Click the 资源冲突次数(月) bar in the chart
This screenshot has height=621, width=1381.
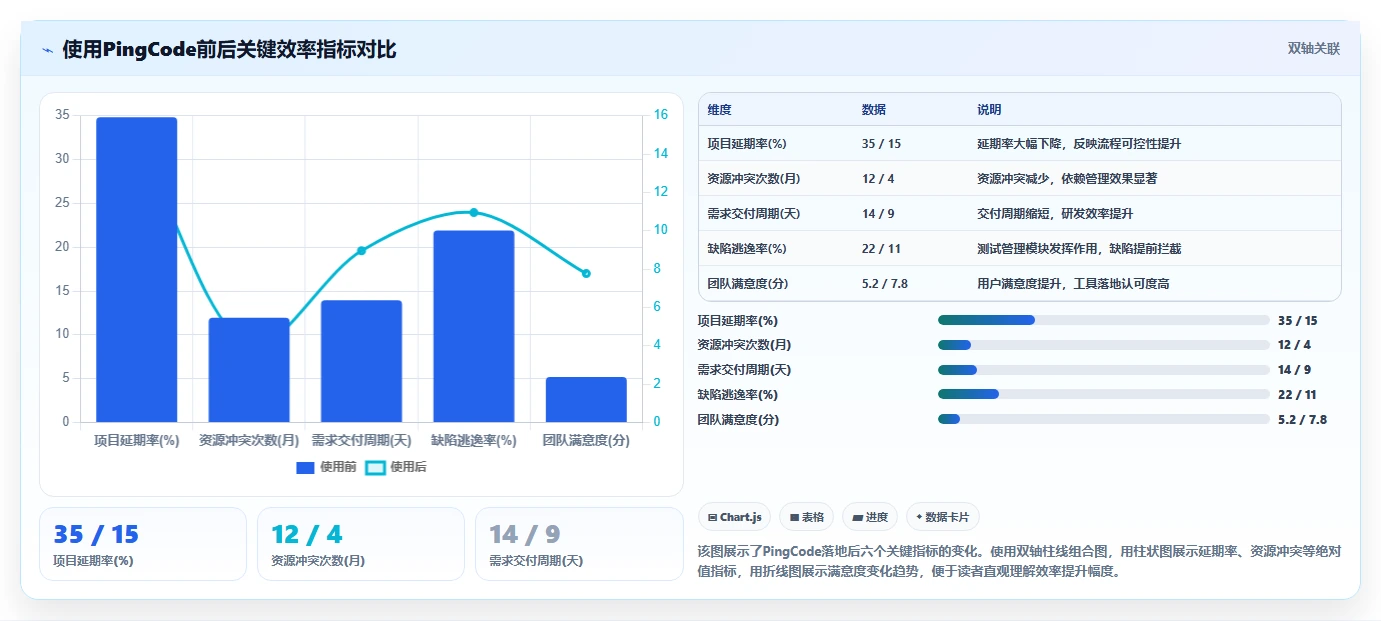[249, 370]
